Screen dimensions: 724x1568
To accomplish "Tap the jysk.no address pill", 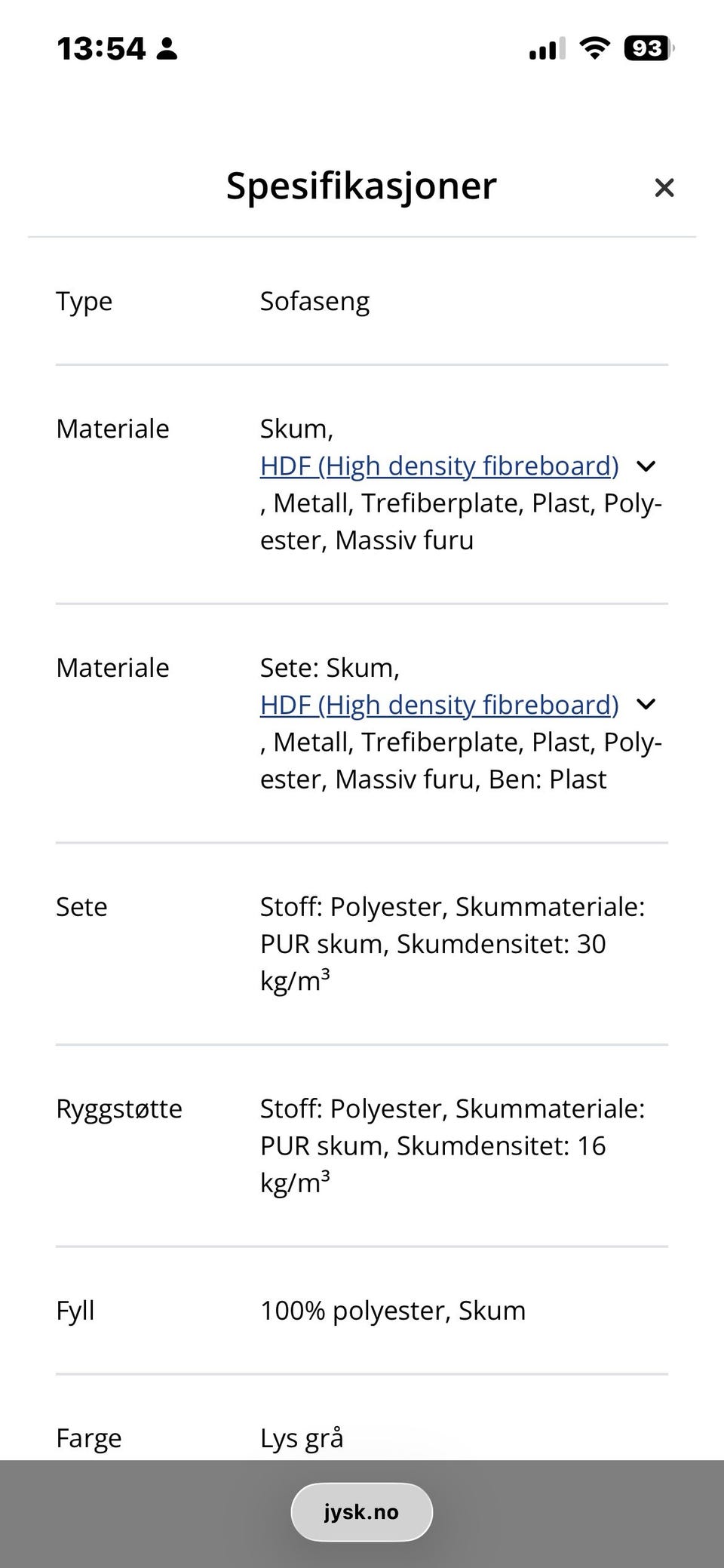I will click(x=362, y=1512).
